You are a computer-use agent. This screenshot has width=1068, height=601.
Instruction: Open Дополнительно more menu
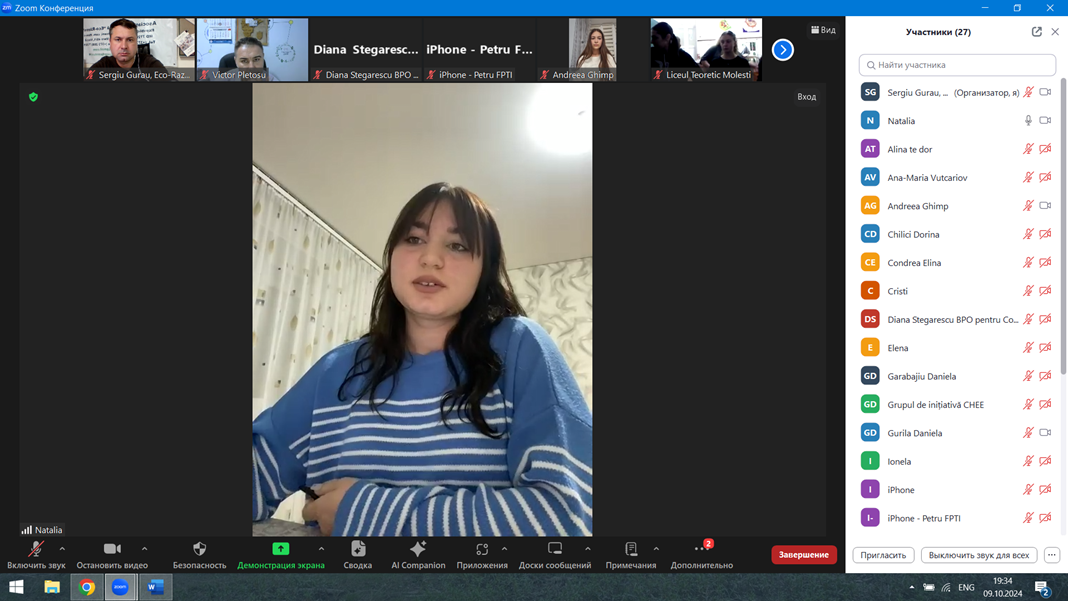(x=701, y=550)
